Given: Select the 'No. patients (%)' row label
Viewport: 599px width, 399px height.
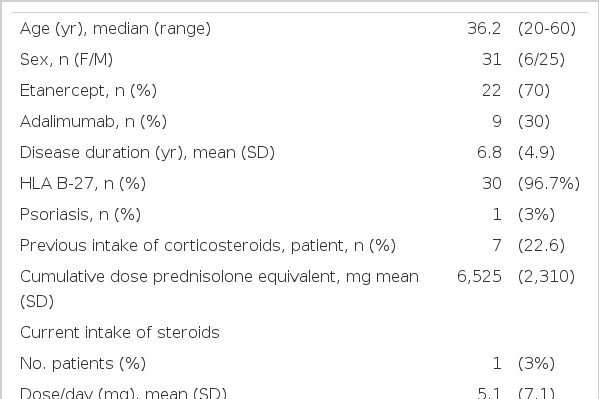Looking at the screenshot, I should pos(83,363).
